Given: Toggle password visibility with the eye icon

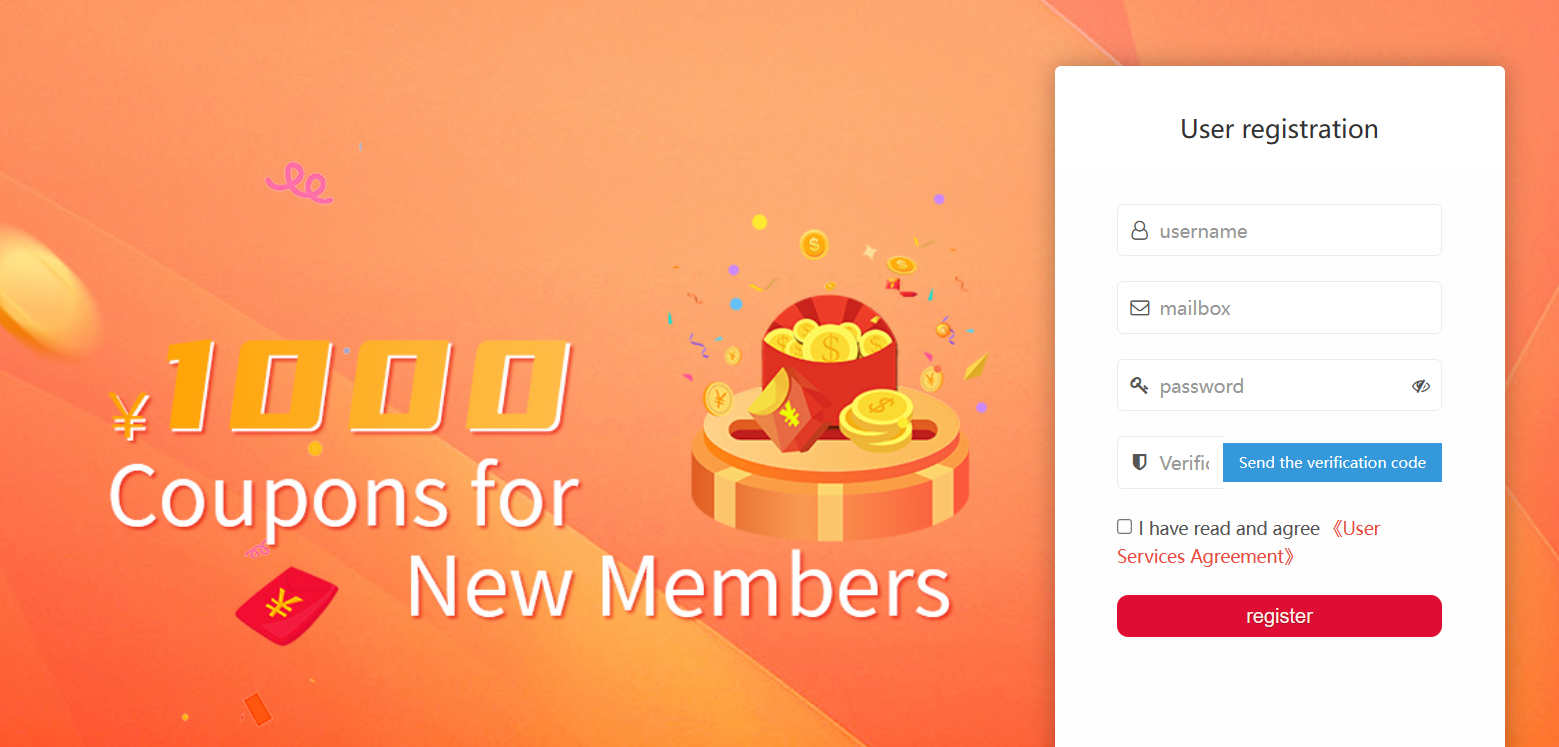Looking at the screenshot, I should click(x=1420, y=386).
